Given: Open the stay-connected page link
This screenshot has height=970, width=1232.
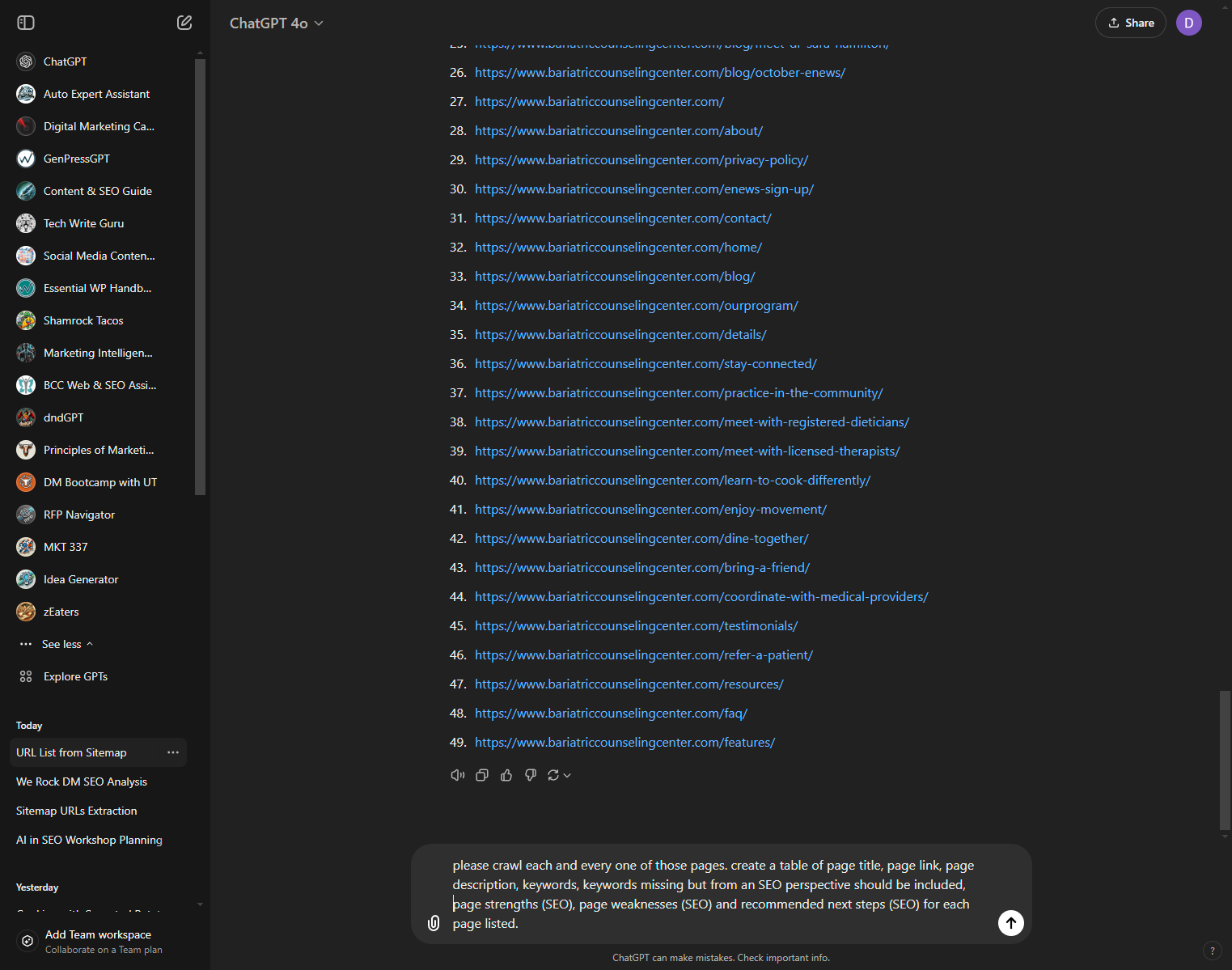Looking at the screenshot, I should point(646,364).
